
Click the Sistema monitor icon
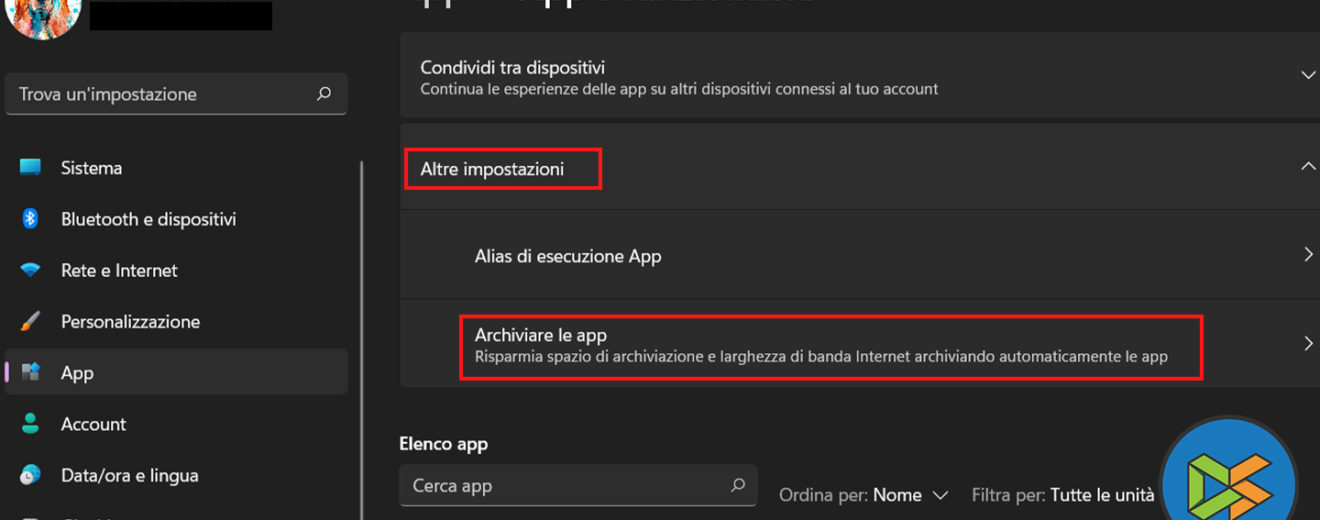point(30,168)
